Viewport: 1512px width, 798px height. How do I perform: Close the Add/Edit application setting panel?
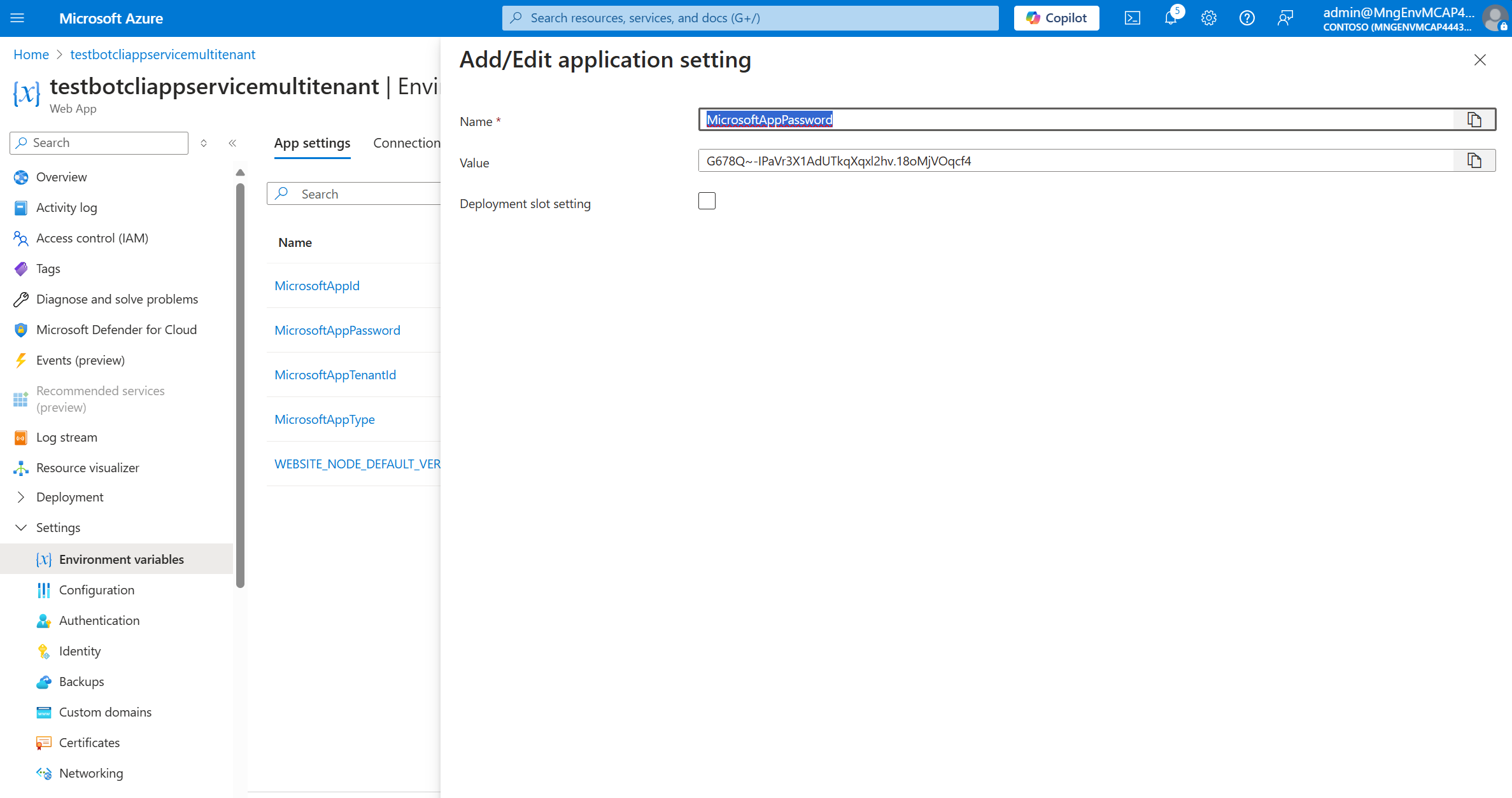[1480, 60]
